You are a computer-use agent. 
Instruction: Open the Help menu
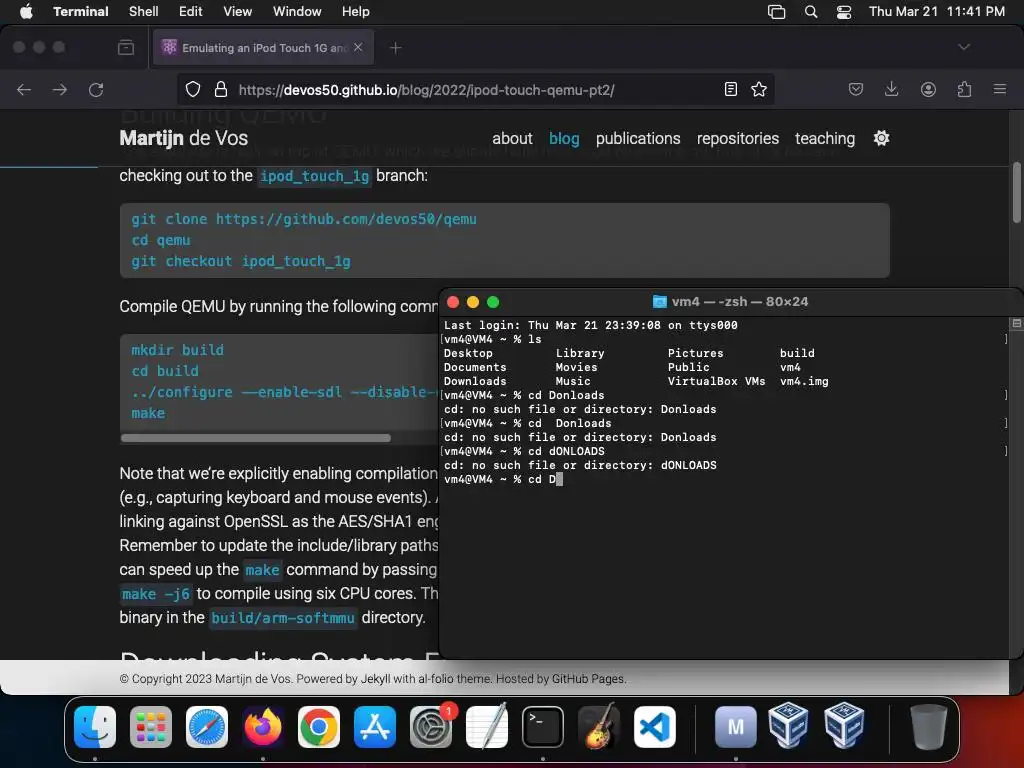click(355, 11)
